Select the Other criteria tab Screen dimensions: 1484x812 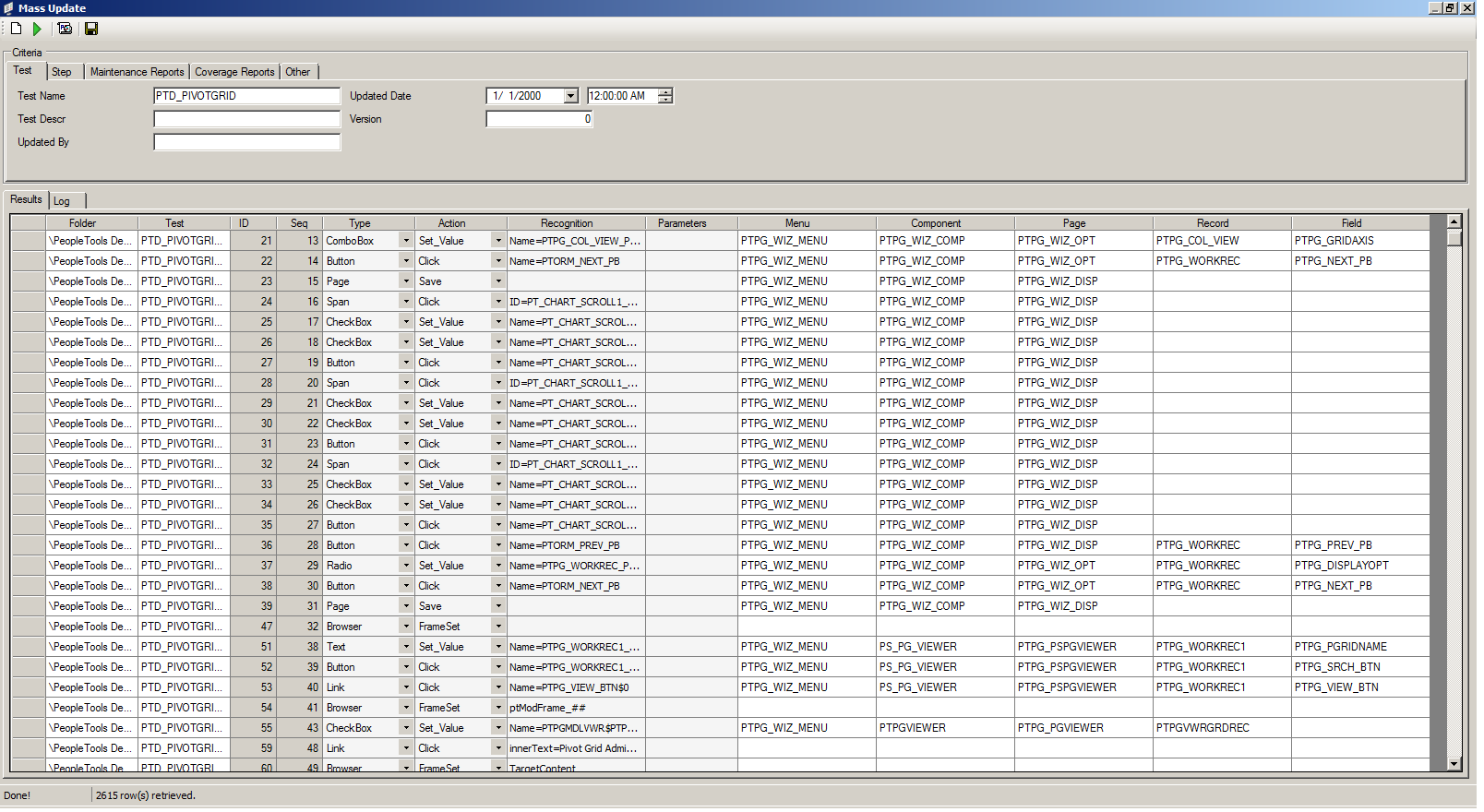click(x=298, y=72)
